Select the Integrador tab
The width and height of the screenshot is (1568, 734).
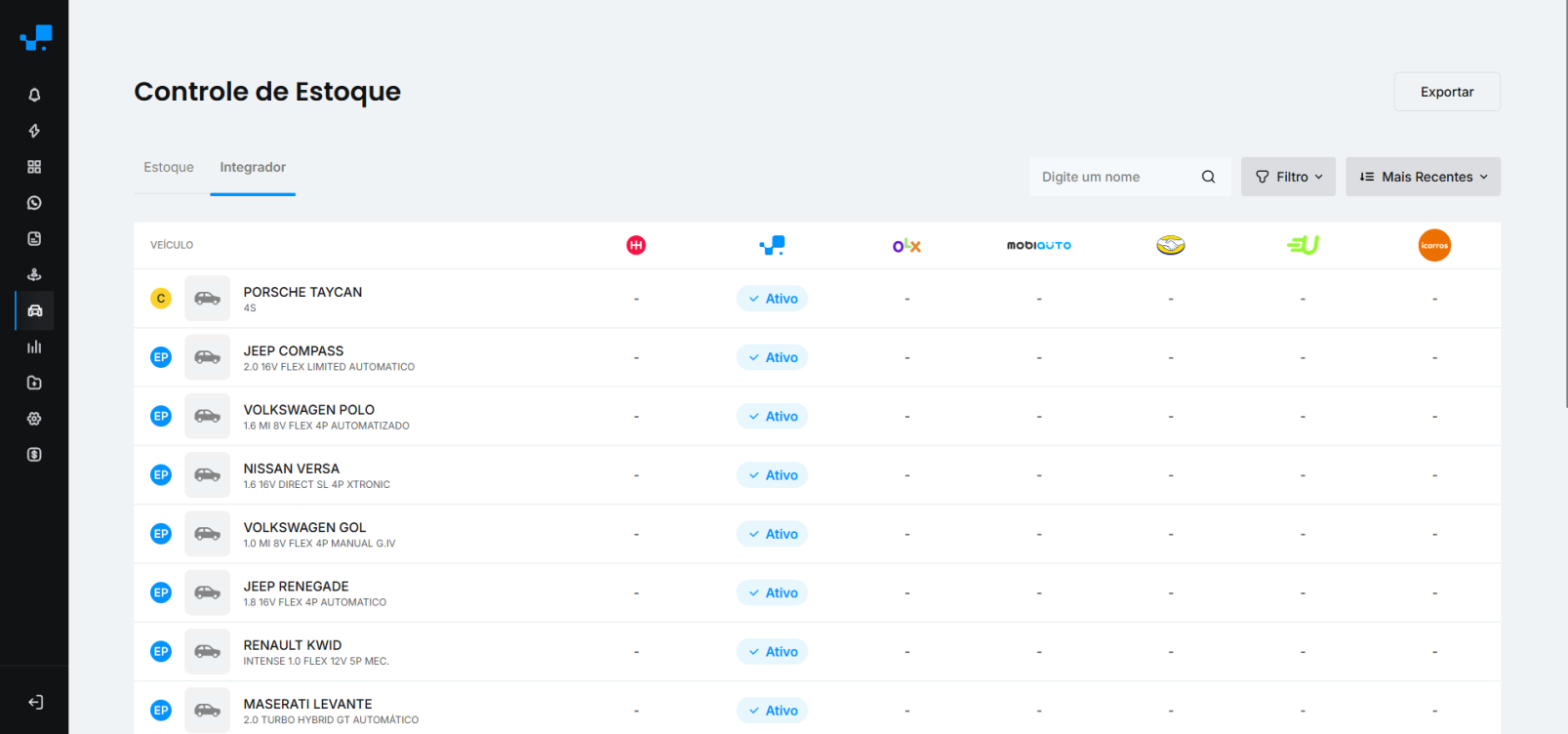point(253,167)
